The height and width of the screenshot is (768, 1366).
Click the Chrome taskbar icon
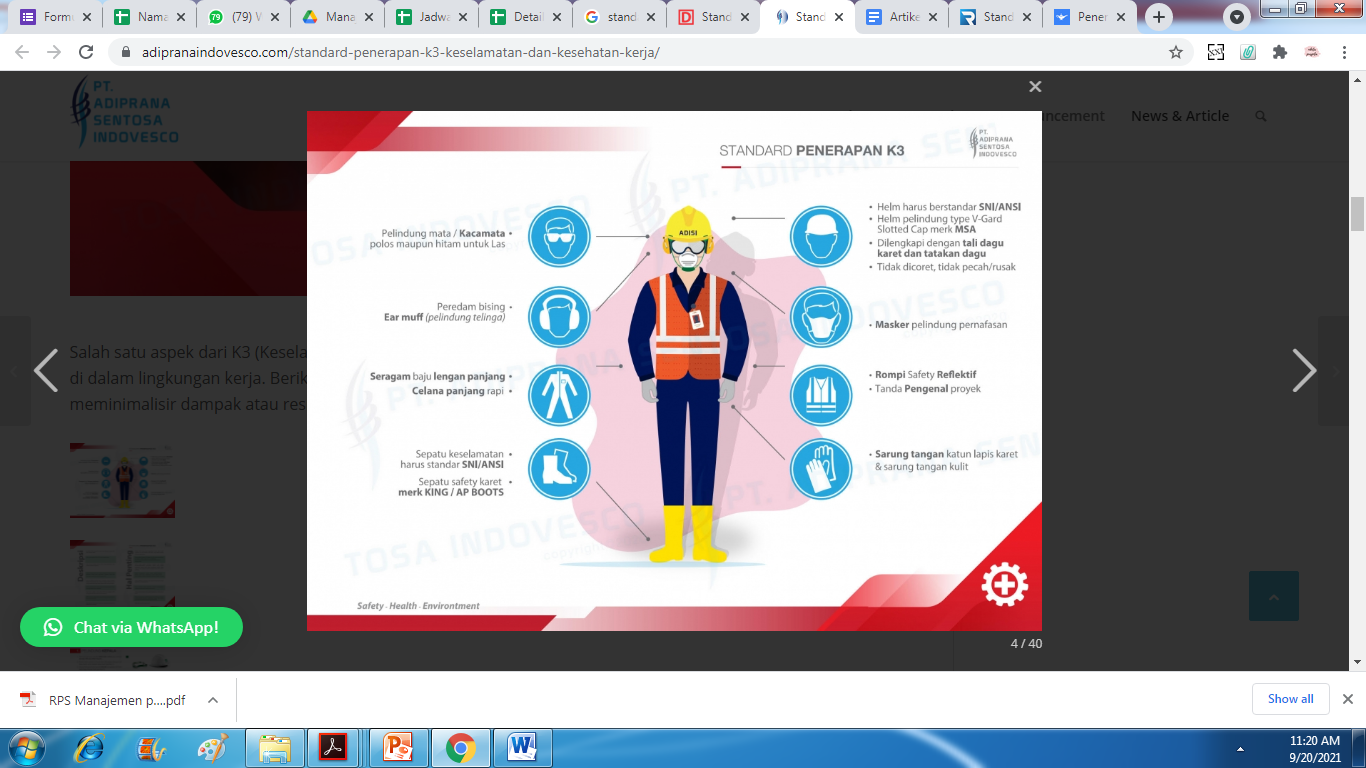point(461,748)
